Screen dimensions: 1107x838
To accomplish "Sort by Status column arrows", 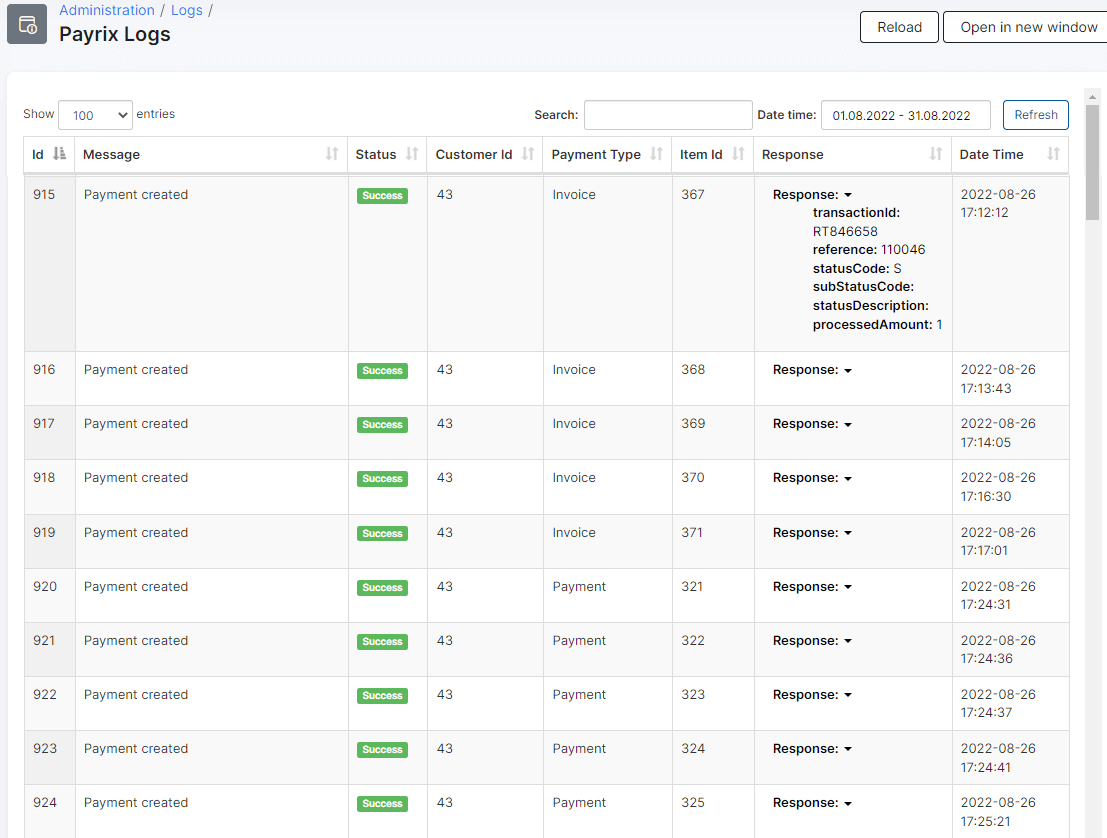I will coord(411,154).
